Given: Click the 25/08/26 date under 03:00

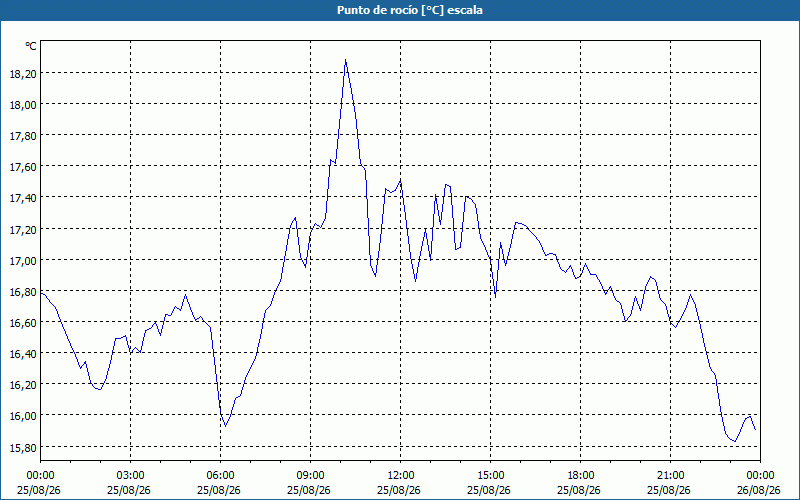Looking at the screenshot, I should click(129, 490).
